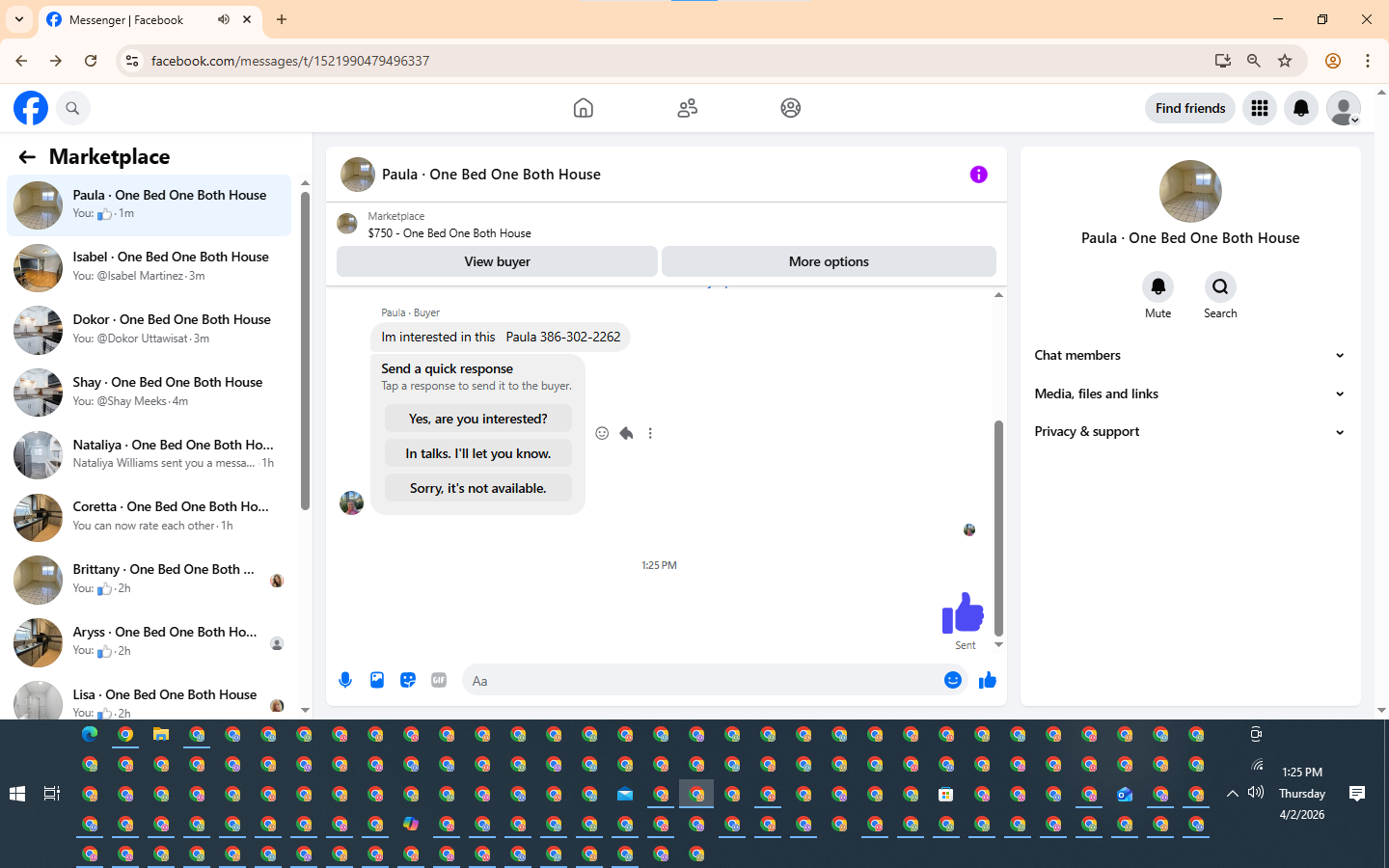
Task: Click the Aa message input field
Action: click(x=704, y=681)
